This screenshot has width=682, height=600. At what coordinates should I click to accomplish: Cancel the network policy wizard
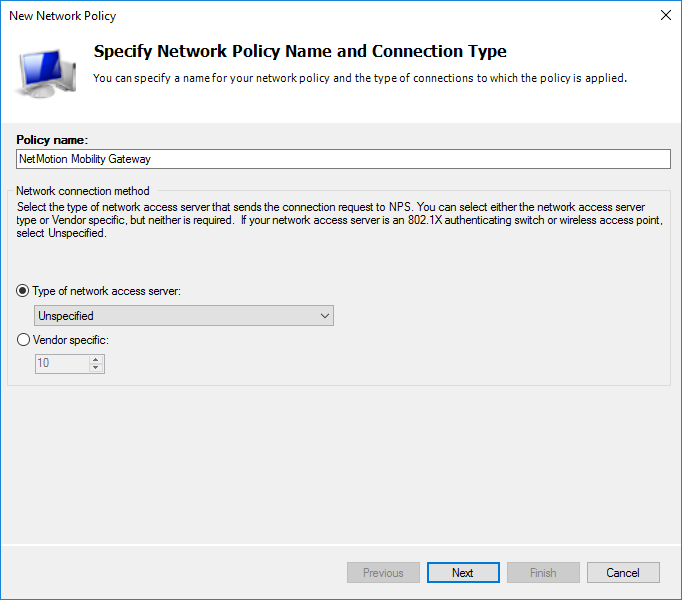(x=622, y=573)
